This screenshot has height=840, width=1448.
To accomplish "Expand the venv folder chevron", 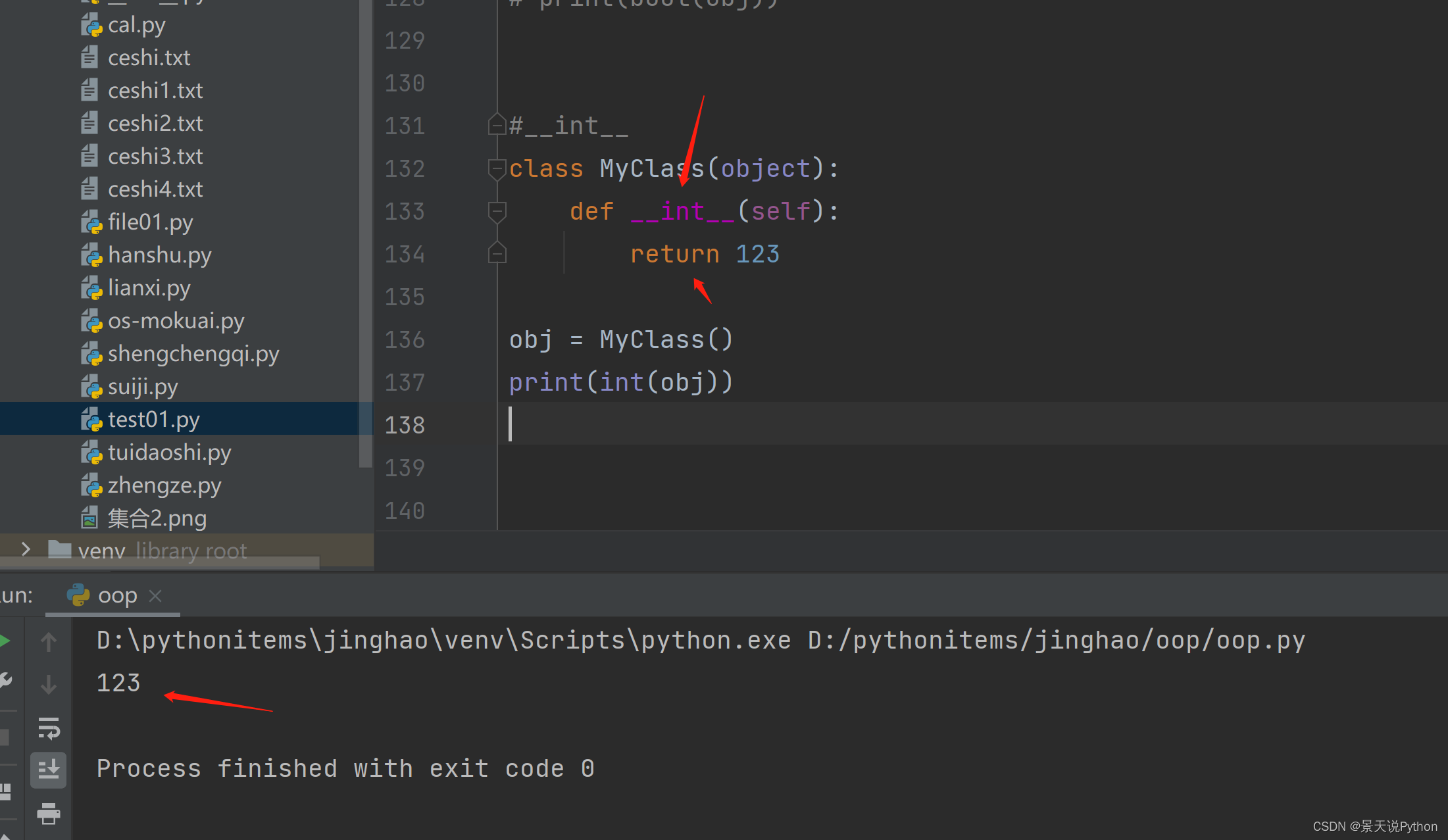I will [26, 549].
